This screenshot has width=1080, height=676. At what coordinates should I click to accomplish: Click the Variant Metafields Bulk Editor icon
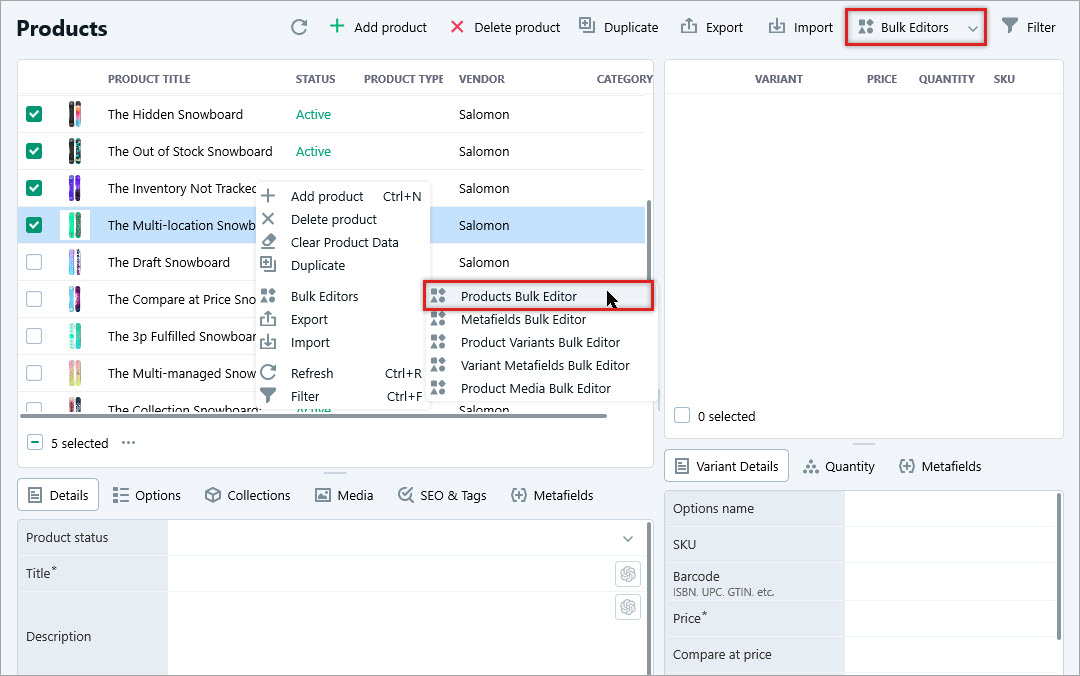click(x=438, y=365)
